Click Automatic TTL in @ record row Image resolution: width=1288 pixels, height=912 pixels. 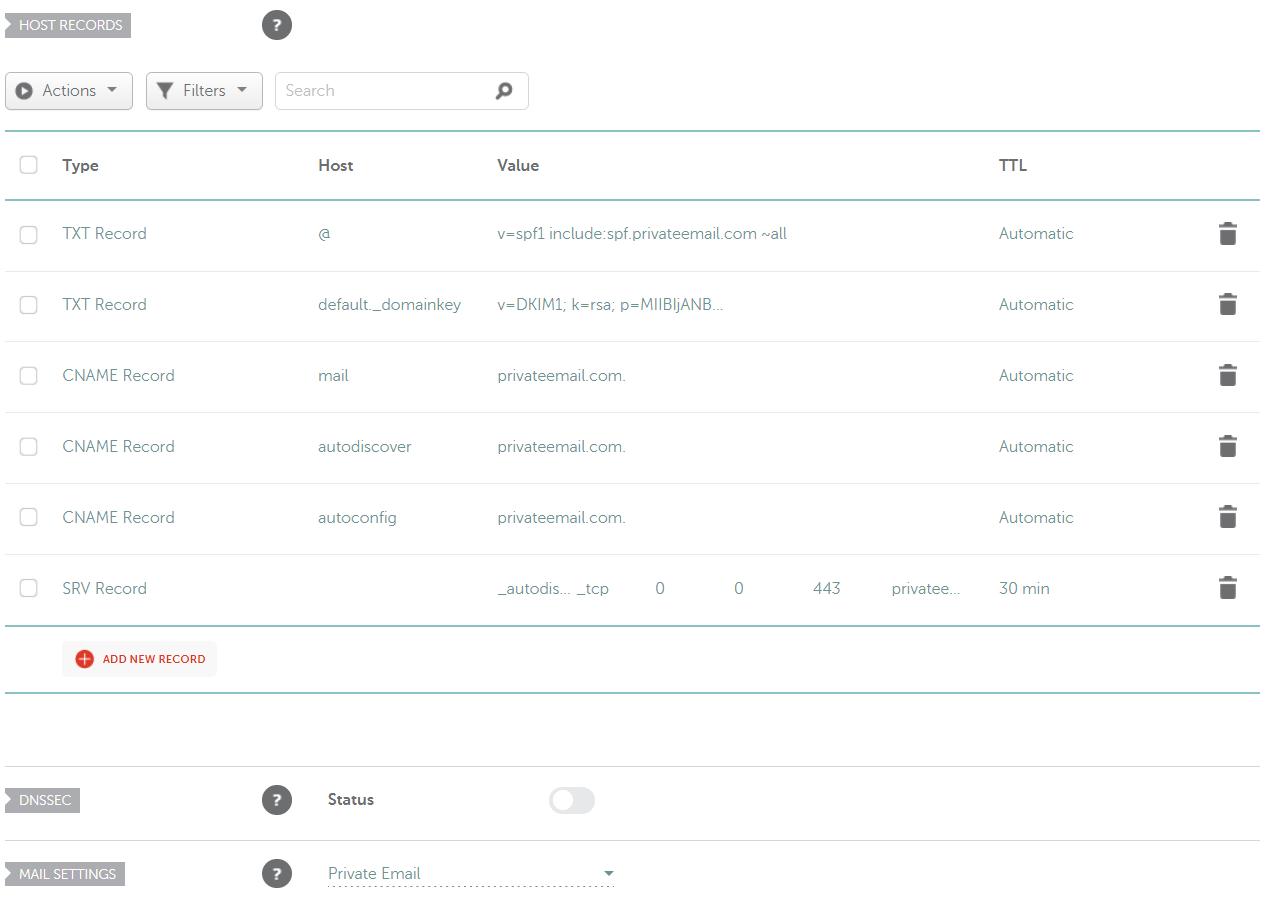[1036, 234]
